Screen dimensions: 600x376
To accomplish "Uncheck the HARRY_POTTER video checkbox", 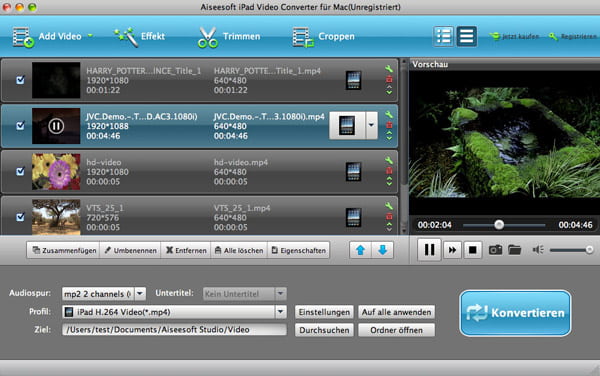I will click(20, 80).
